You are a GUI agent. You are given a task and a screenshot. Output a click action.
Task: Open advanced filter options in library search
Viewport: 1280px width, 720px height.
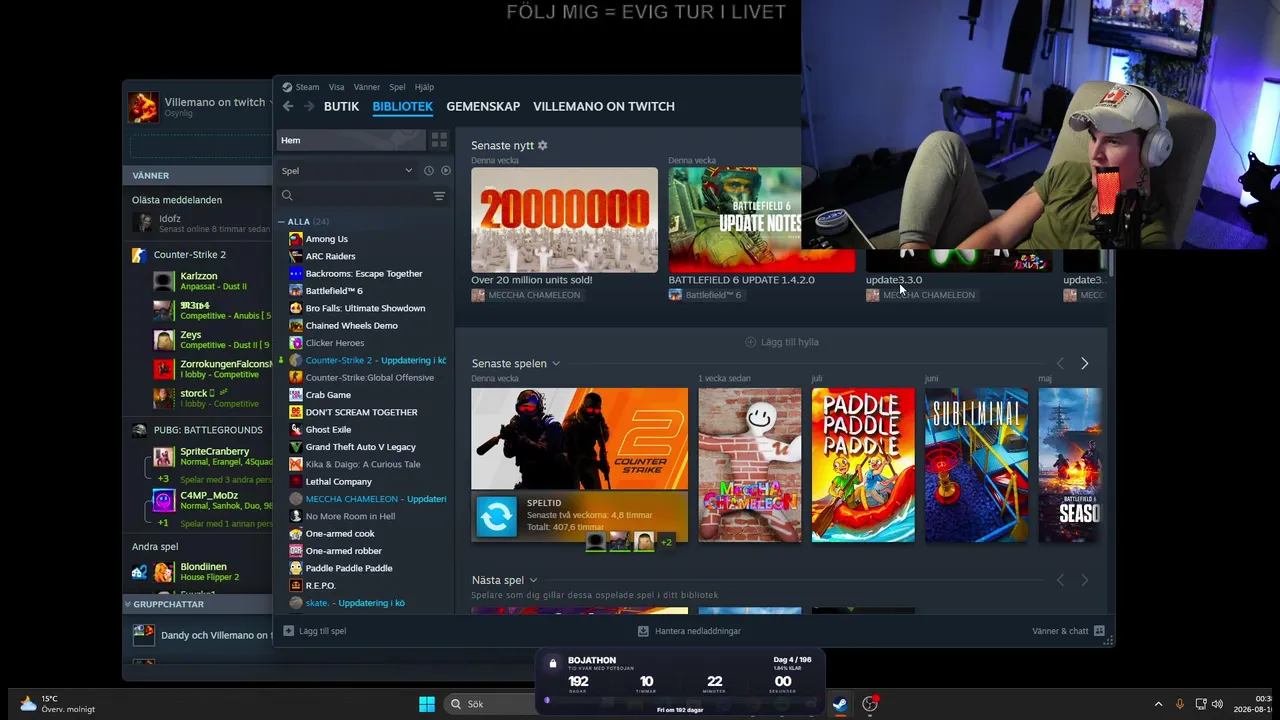(x=439, y=196)
